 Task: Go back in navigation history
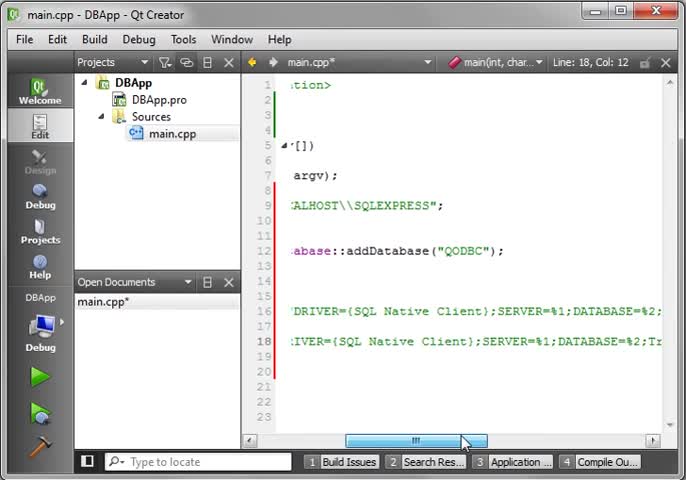pos(252,62)
